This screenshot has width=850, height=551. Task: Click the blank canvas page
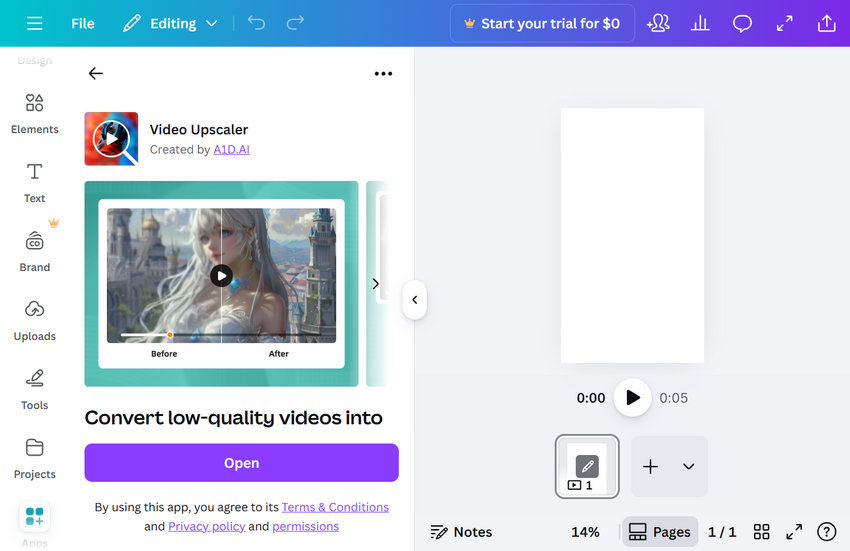(632, 235)
